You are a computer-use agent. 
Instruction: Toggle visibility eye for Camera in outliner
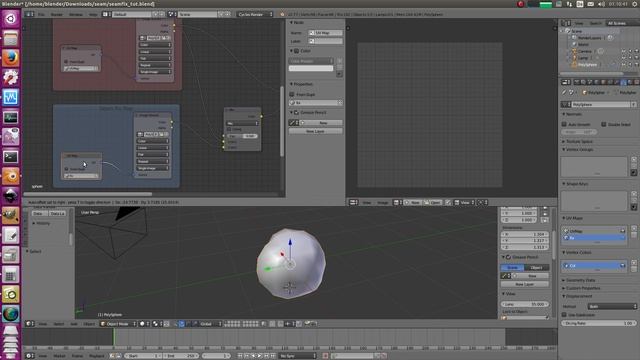coord(624,51)
